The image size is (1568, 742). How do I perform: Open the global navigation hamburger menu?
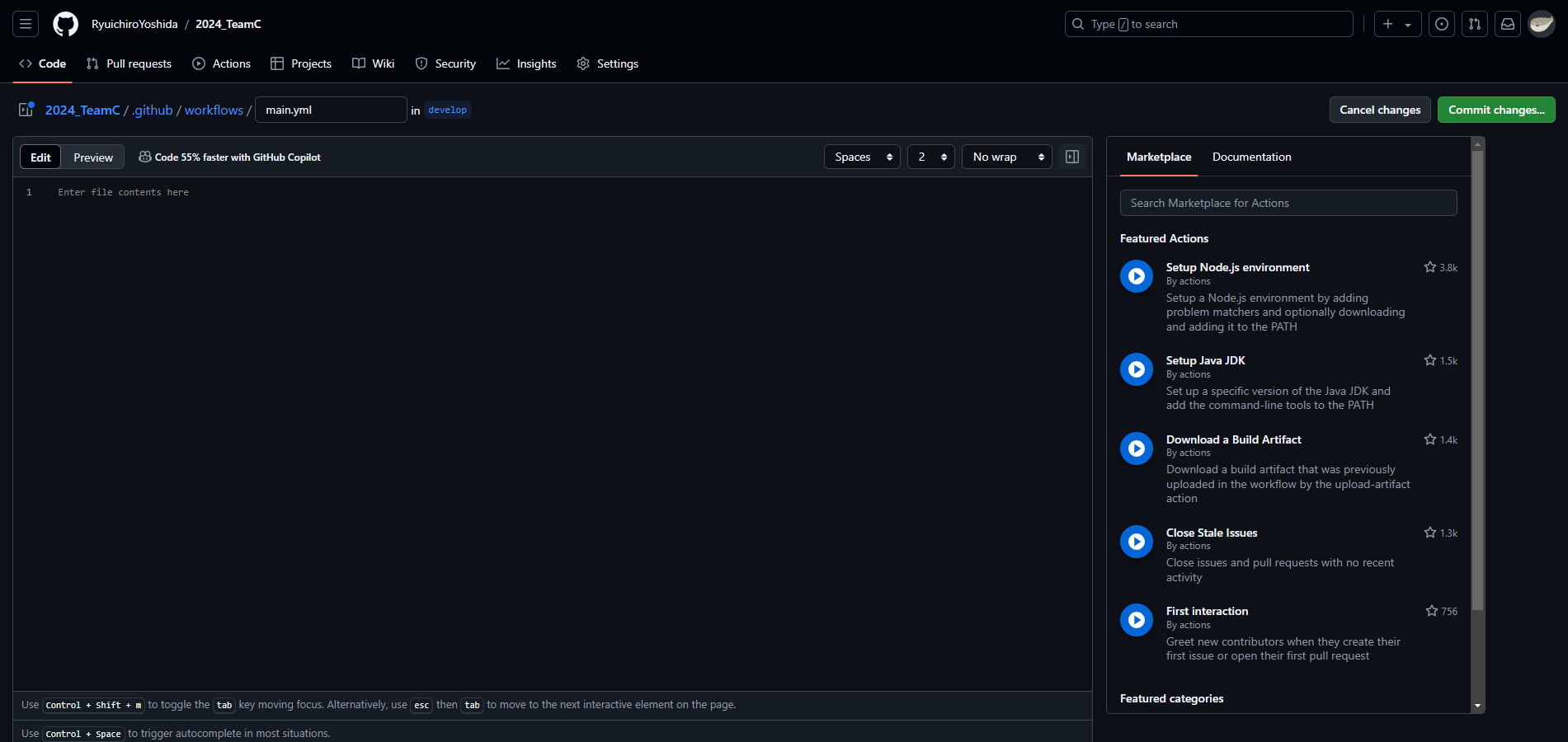click(x=25, y=24)
